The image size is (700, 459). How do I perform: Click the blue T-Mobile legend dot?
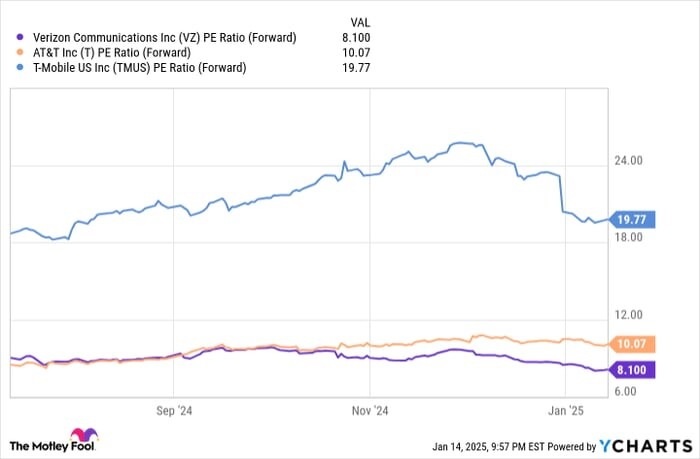19,68
